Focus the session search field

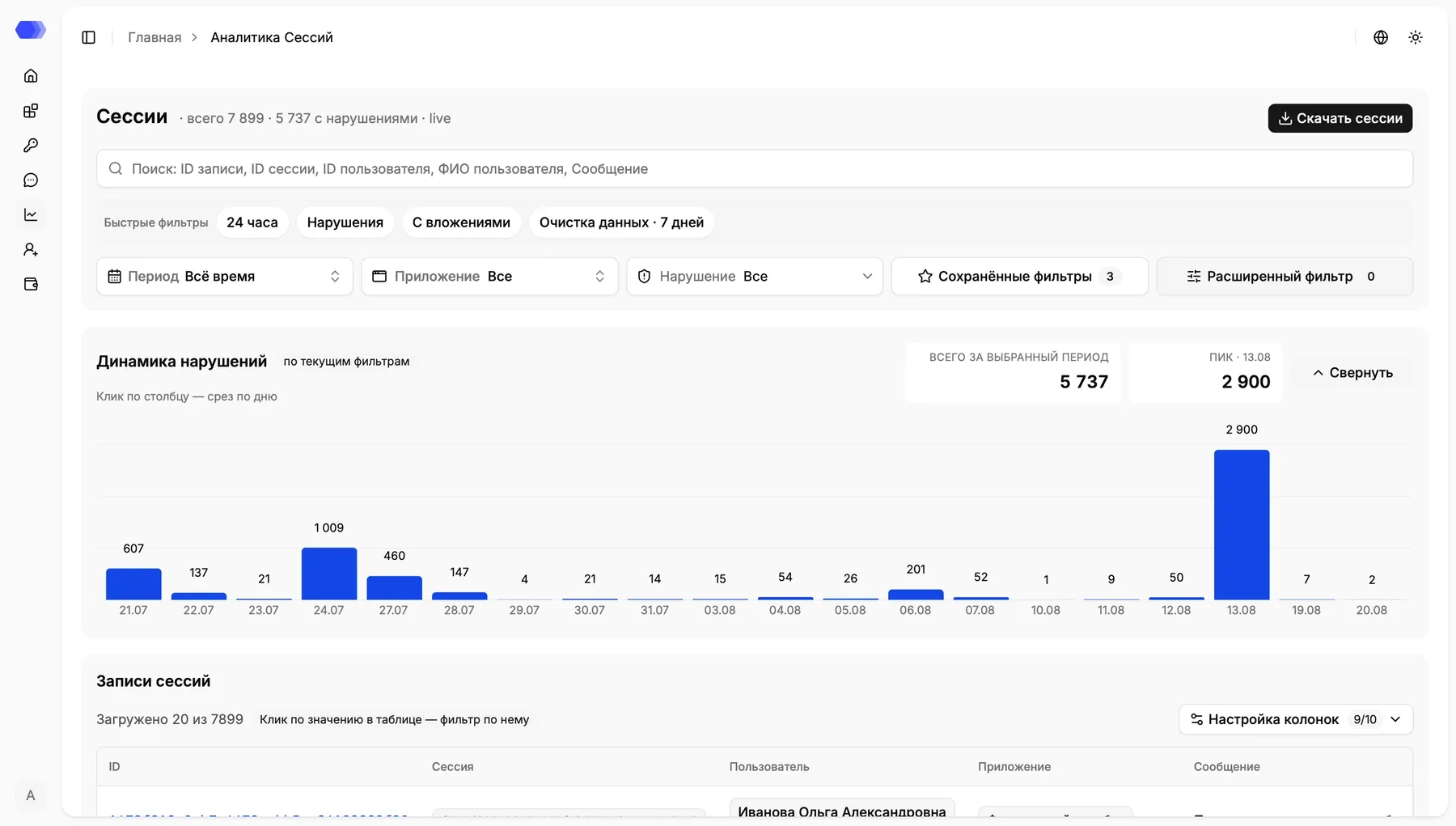(x=755, y=168)
